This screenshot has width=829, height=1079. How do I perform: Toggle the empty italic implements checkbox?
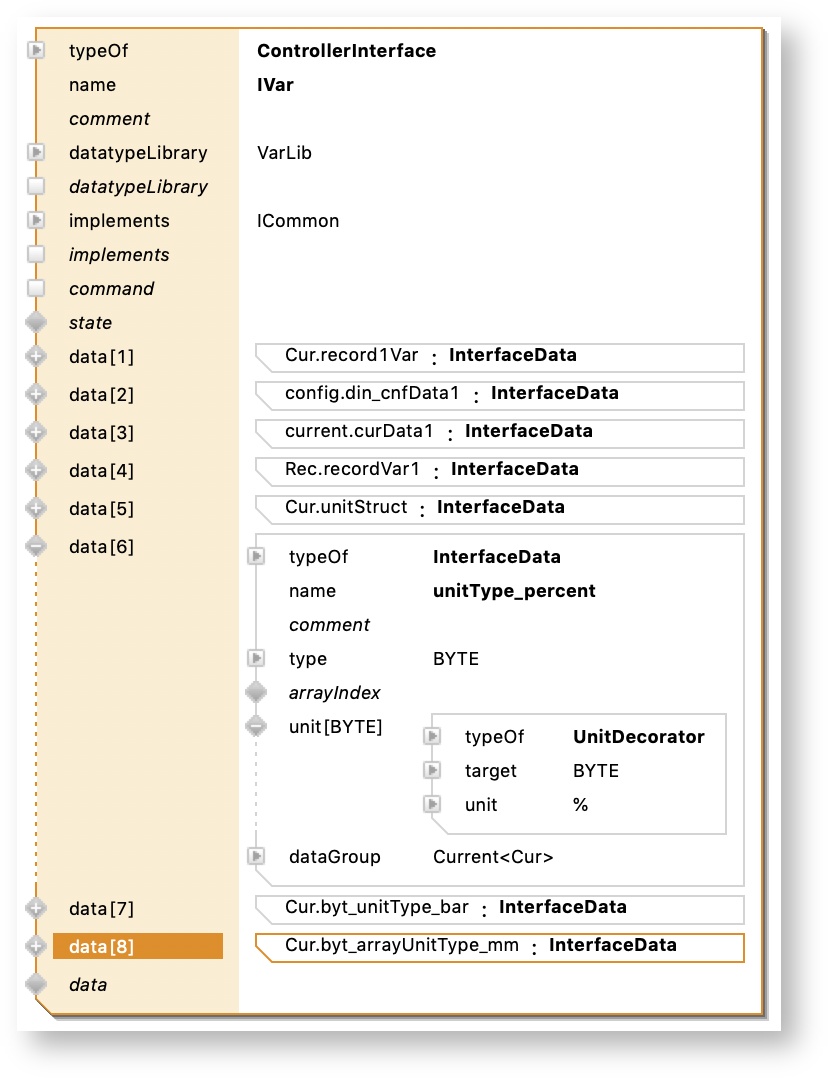(x=36, y=254)
